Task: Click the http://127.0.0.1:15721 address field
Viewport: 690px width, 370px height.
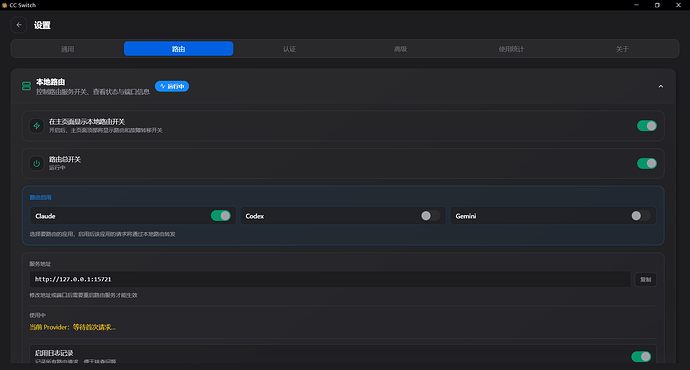Action: [x=330, y=279]
